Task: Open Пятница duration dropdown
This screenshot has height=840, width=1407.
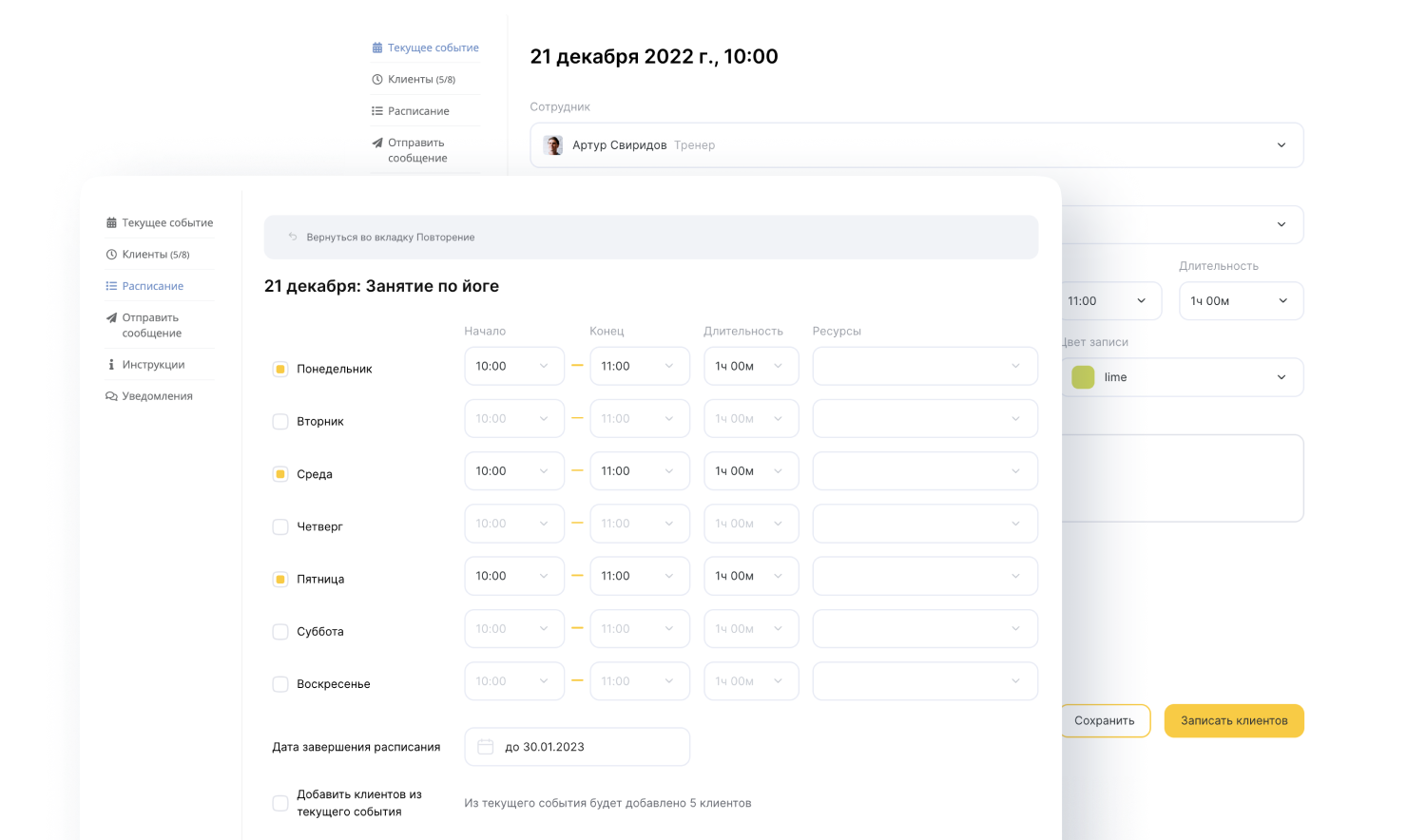Action: pyautogui.click(x=751, y=576)
